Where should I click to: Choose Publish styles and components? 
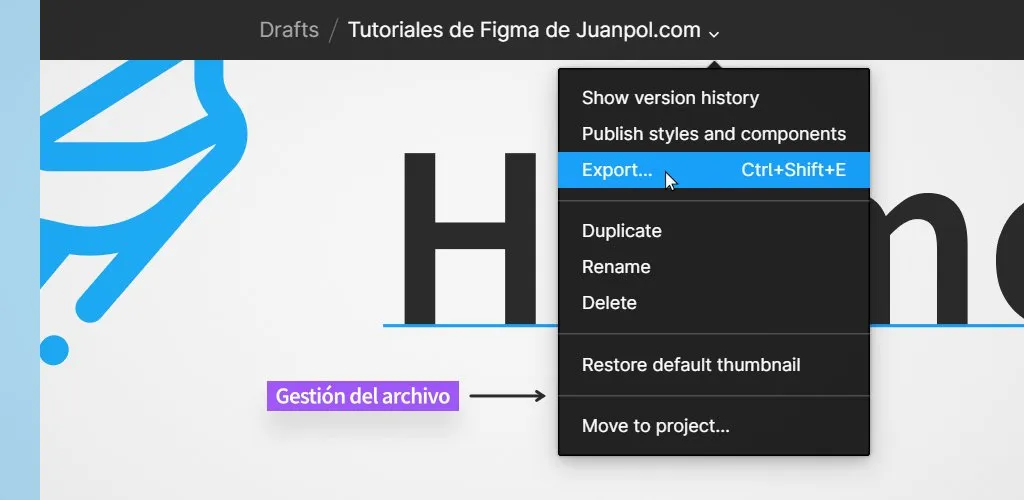714,134
